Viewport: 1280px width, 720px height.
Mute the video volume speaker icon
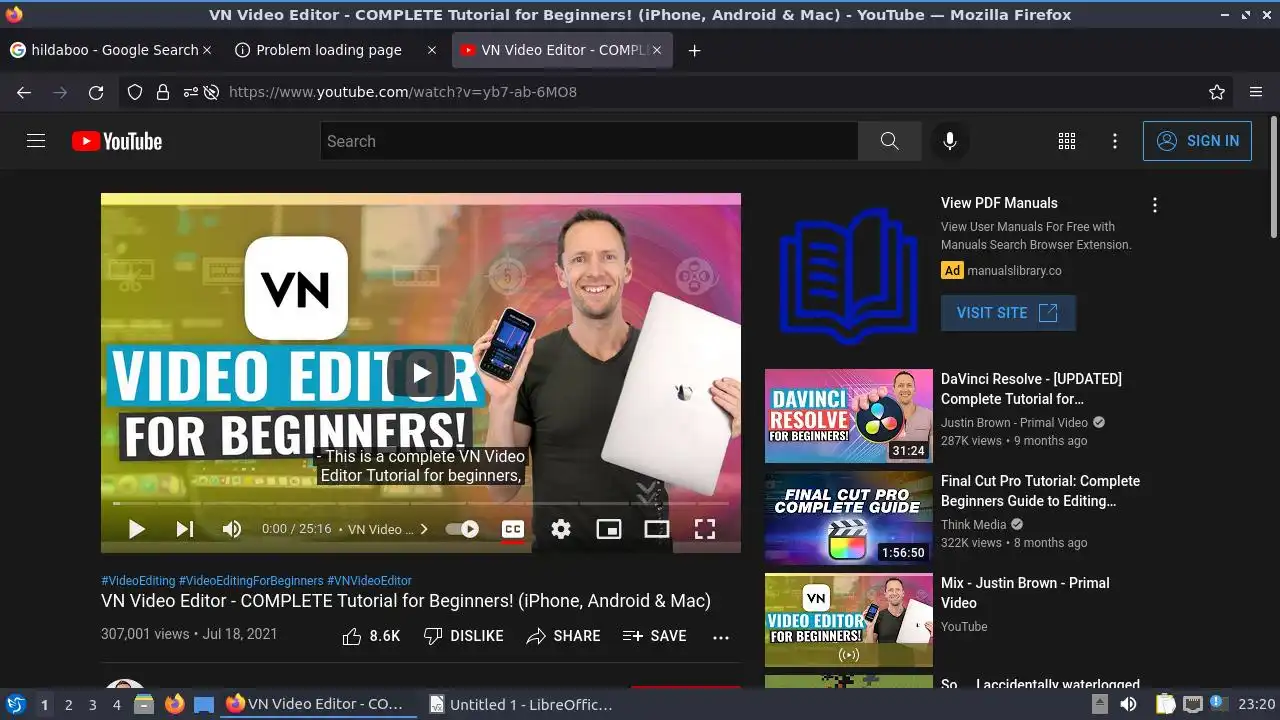232,529
